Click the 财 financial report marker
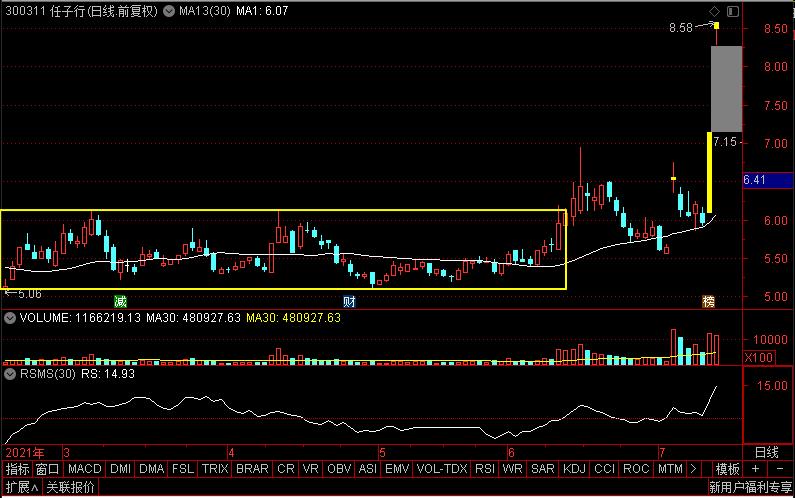 (x=349, y=302)
